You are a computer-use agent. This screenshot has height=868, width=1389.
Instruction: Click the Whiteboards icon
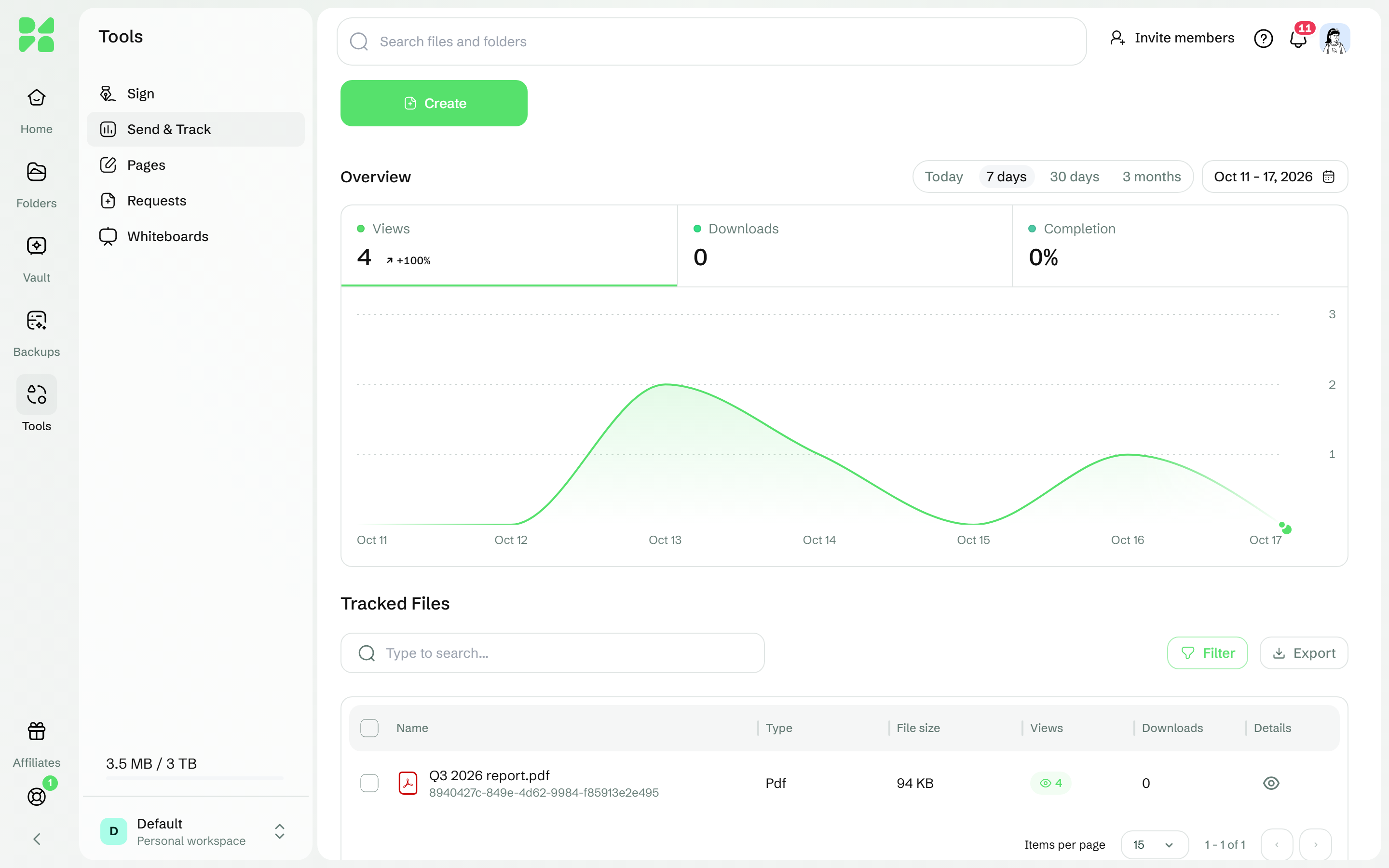pos(108,236)
